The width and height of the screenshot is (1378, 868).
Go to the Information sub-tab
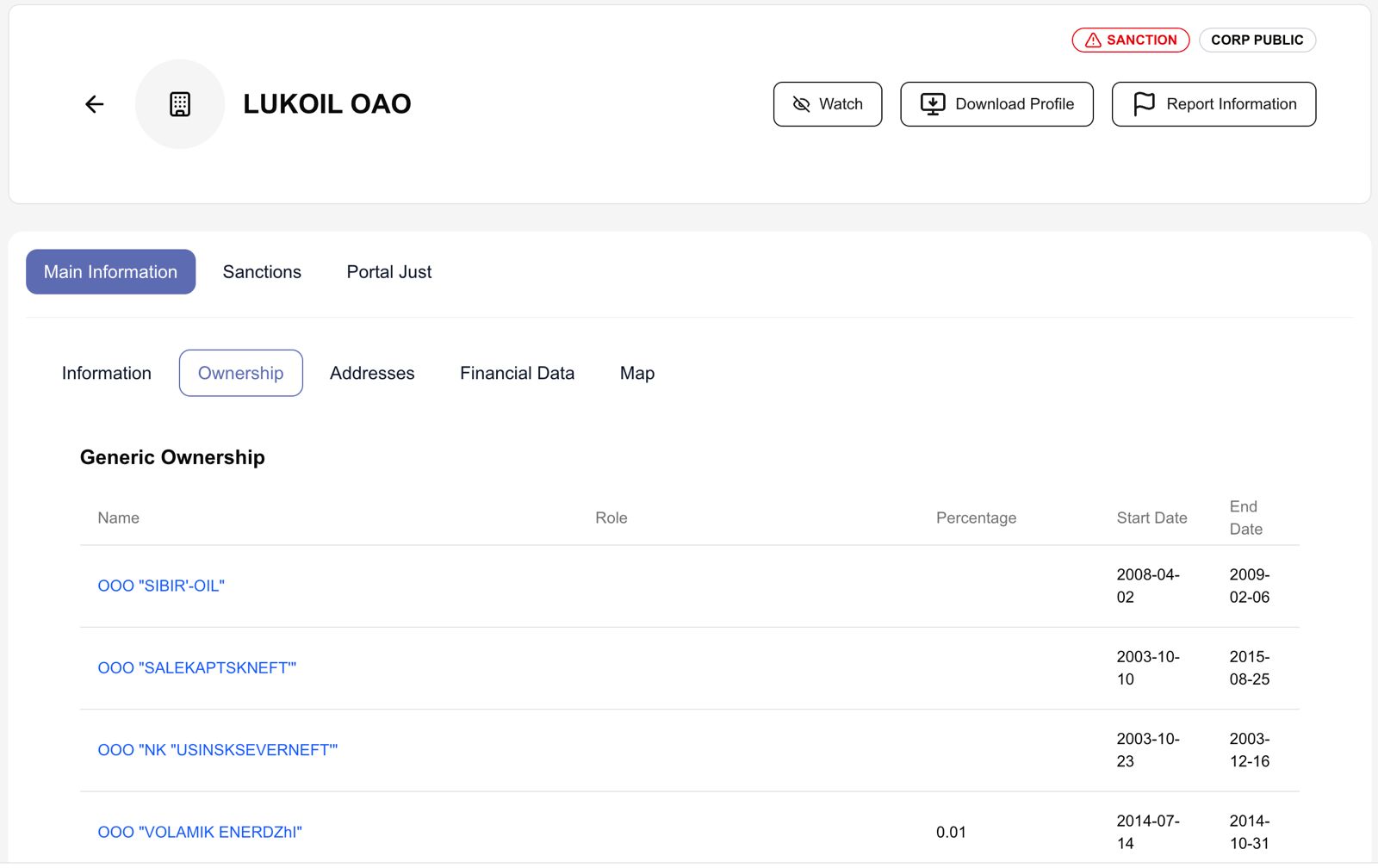pyautogui.click(x=107, y=374)
